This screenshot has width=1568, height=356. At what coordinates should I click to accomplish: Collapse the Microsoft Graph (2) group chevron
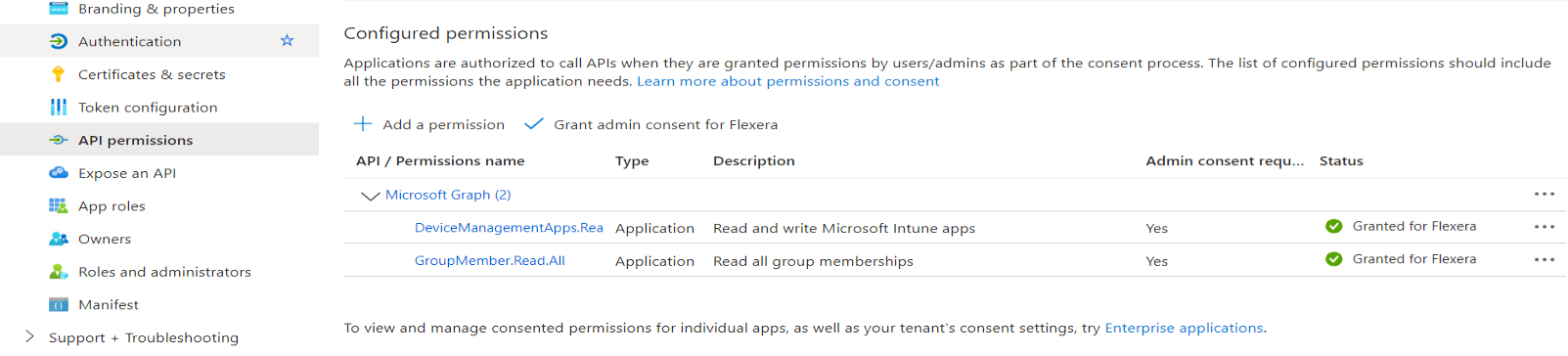(x=370, y=196)
